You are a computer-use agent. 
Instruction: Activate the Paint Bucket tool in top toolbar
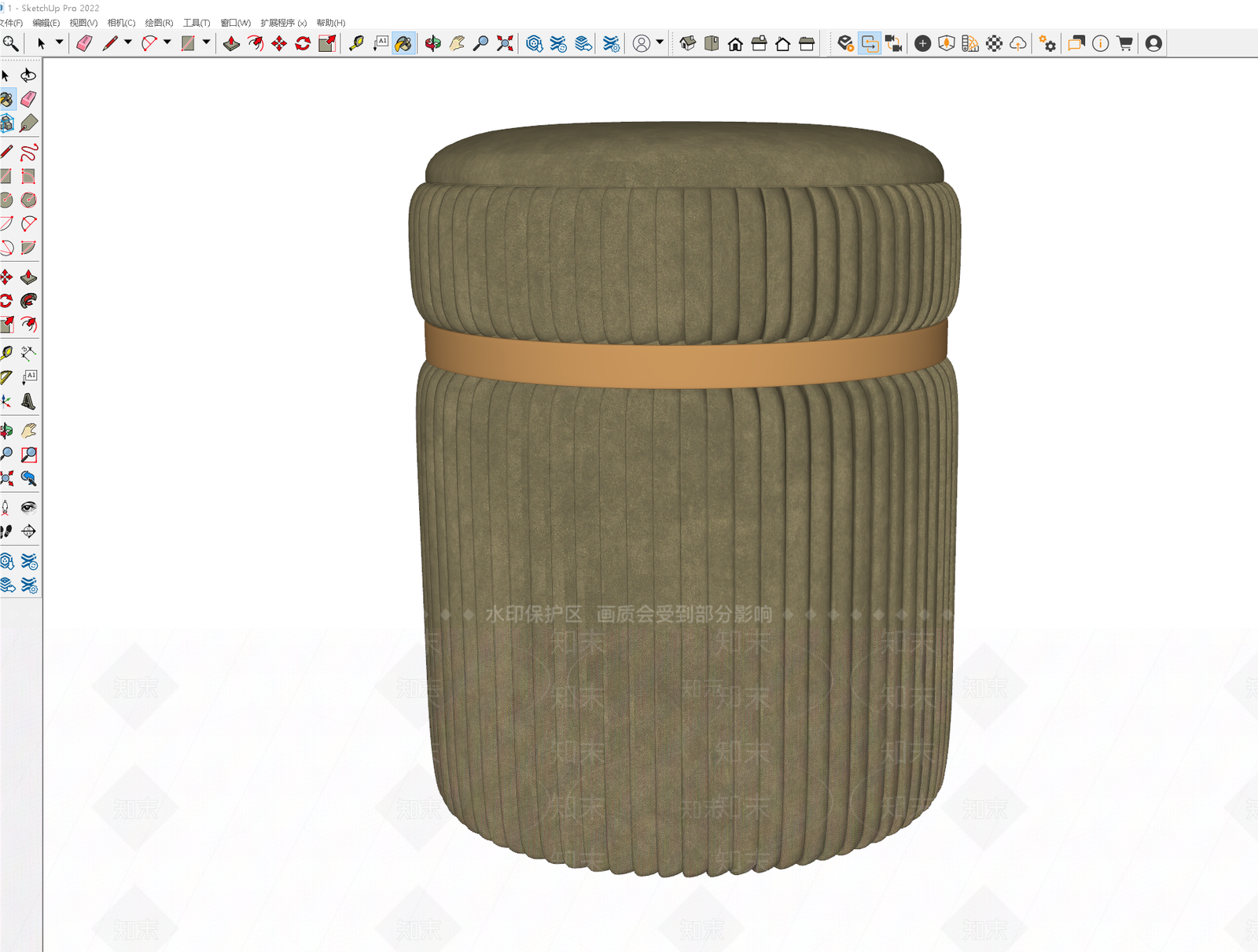coord(403,43)
